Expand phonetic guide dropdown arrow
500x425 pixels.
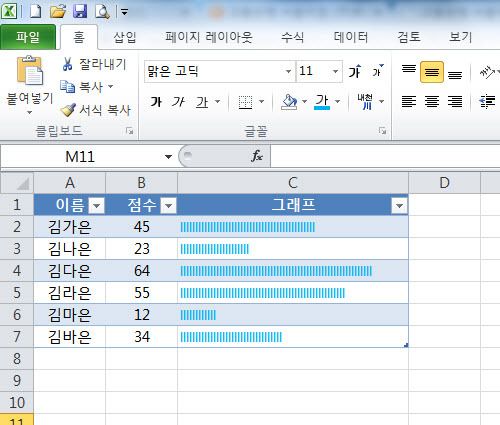click(x=382, y=101)
